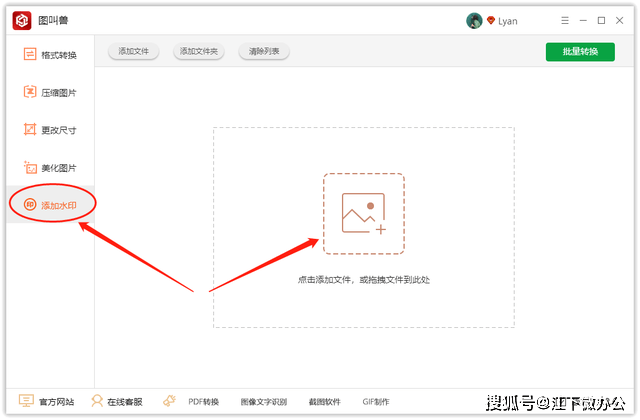
Task: Click the PDF转换 link
Action: click(203, 402)
